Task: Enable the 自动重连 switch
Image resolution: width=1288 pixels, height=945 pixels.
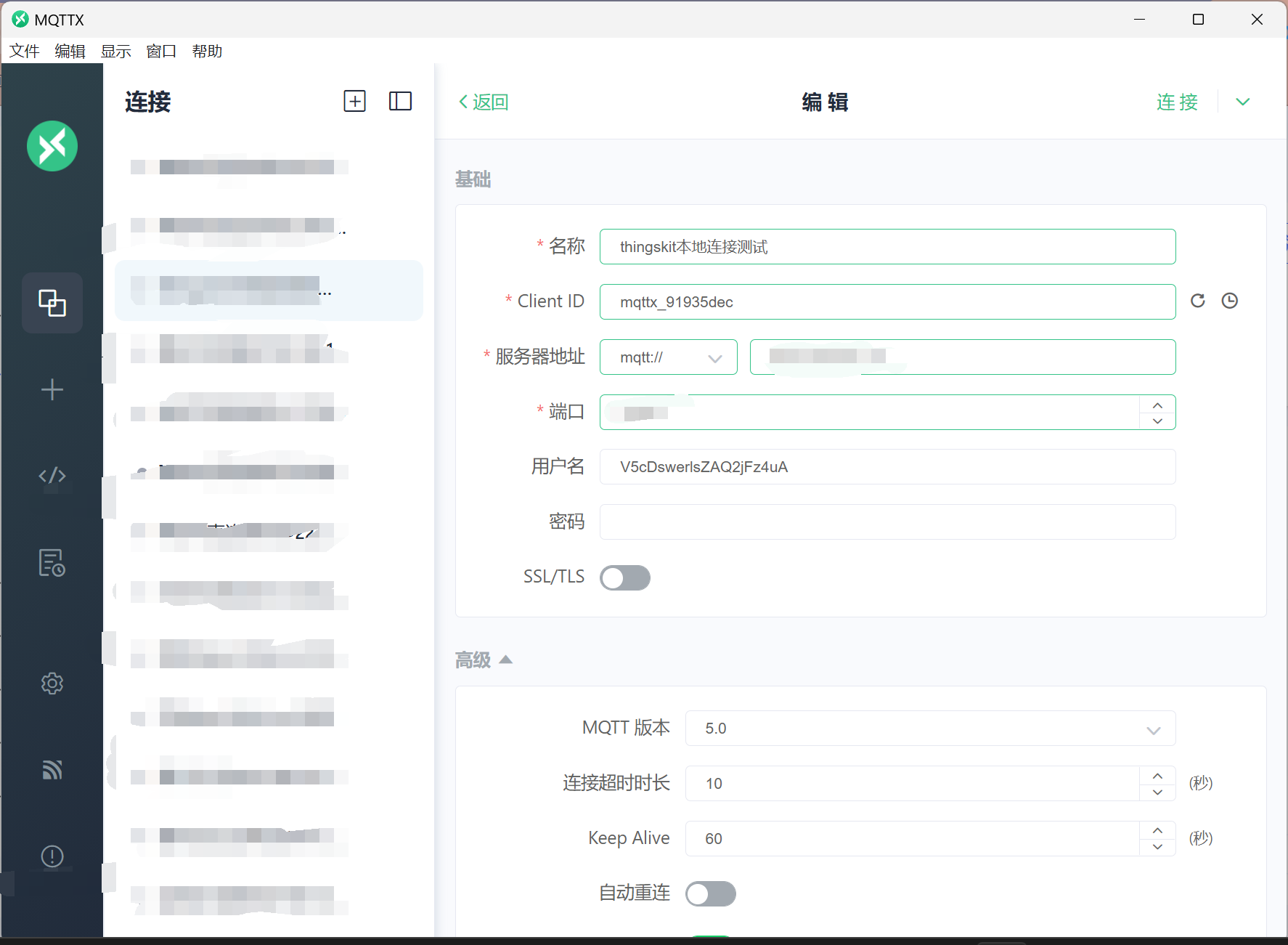Action: click(711, 894)
